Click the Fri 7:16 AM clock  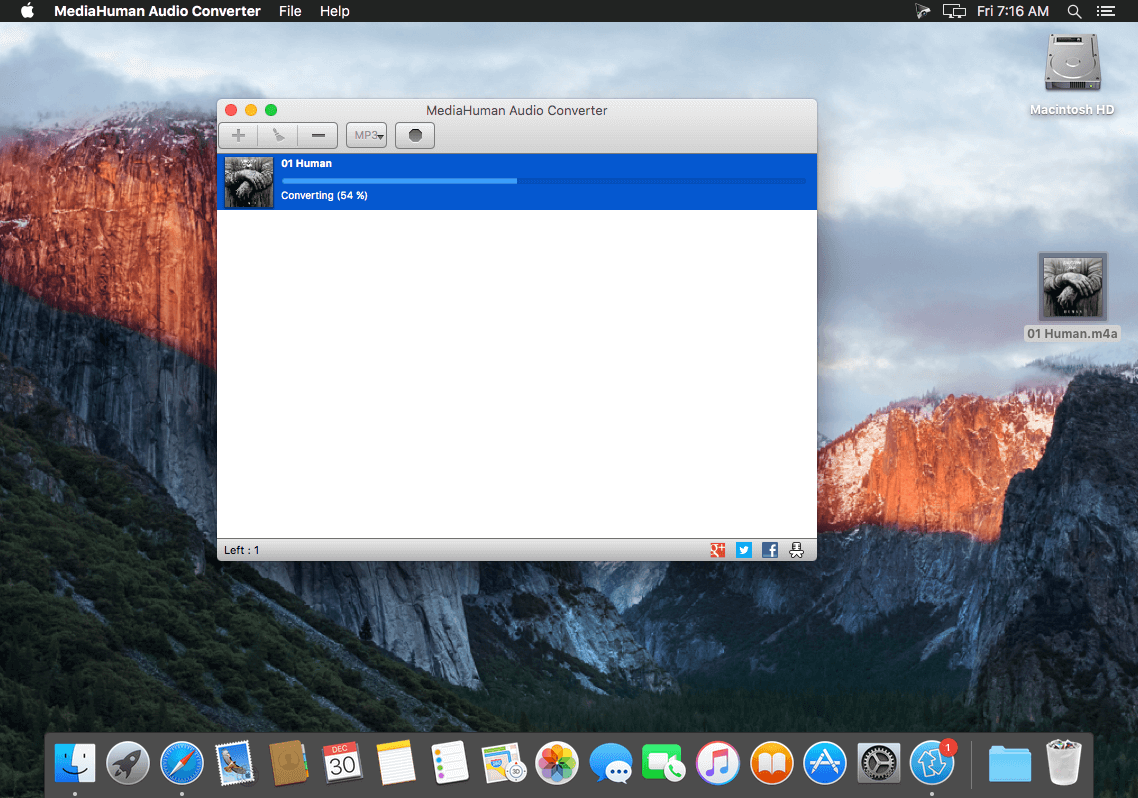pyautogui.click(x=1012, y=11)
